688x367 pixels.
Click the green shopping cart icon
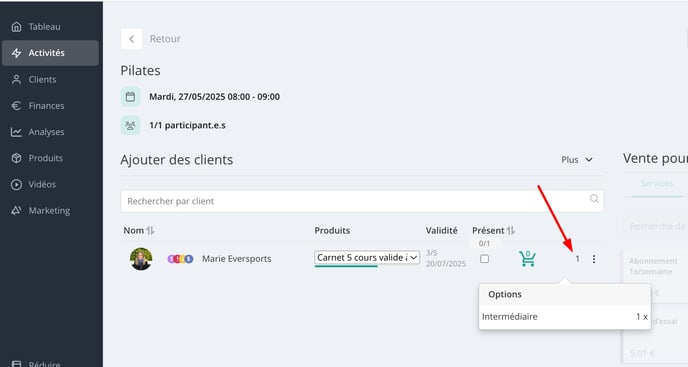[x=527, y=259]
